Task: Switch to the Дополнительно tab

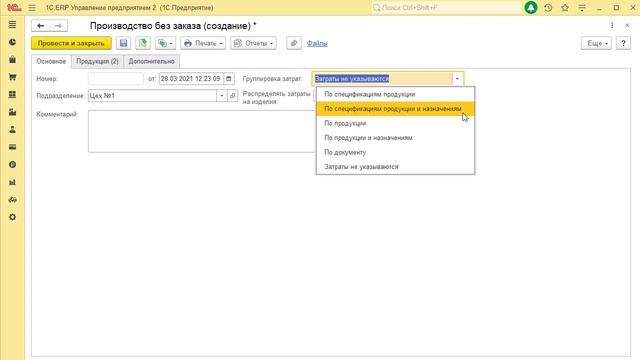Action: (x=151, y=61)
